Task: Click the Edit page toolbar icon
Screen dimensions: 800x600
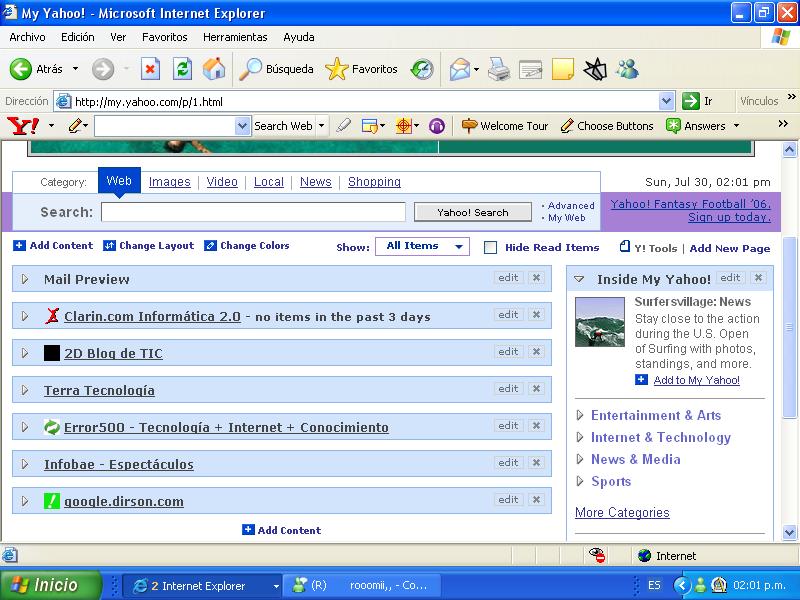Action: coord(531,69)
